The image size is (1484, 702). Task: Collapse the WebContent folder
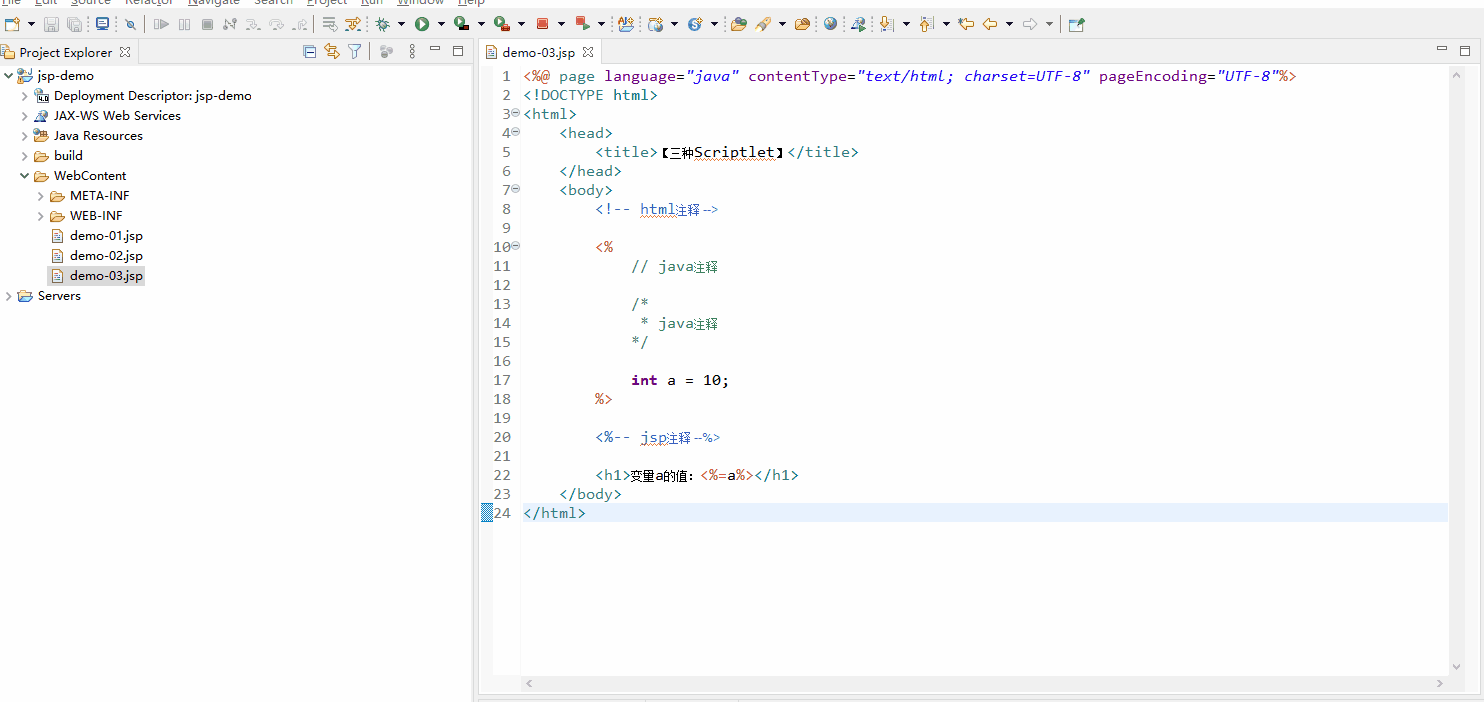25,176
